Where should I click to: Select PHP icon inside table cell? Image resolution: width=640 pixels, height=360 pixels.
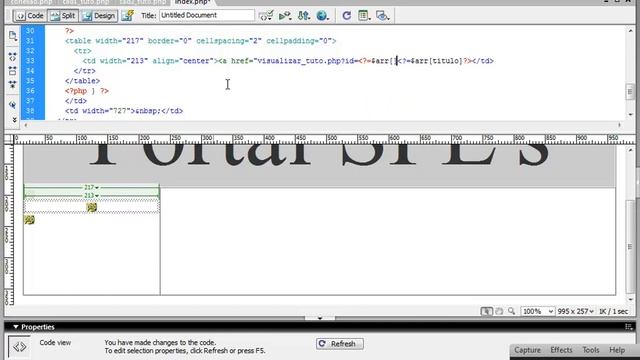[92, 207]
